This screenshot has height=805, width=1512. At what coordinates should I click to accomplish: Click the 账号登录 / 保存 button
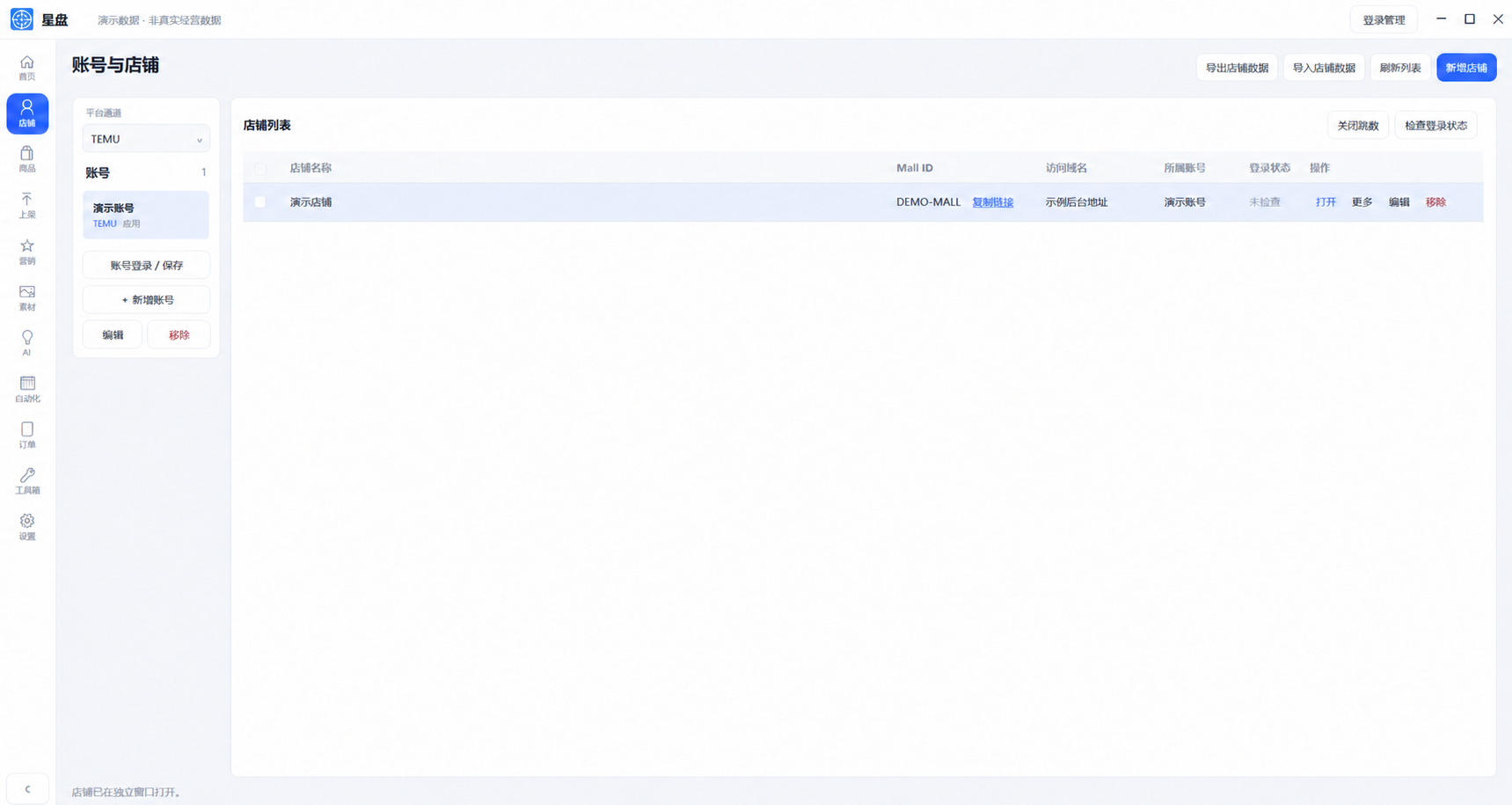(146, 265)
